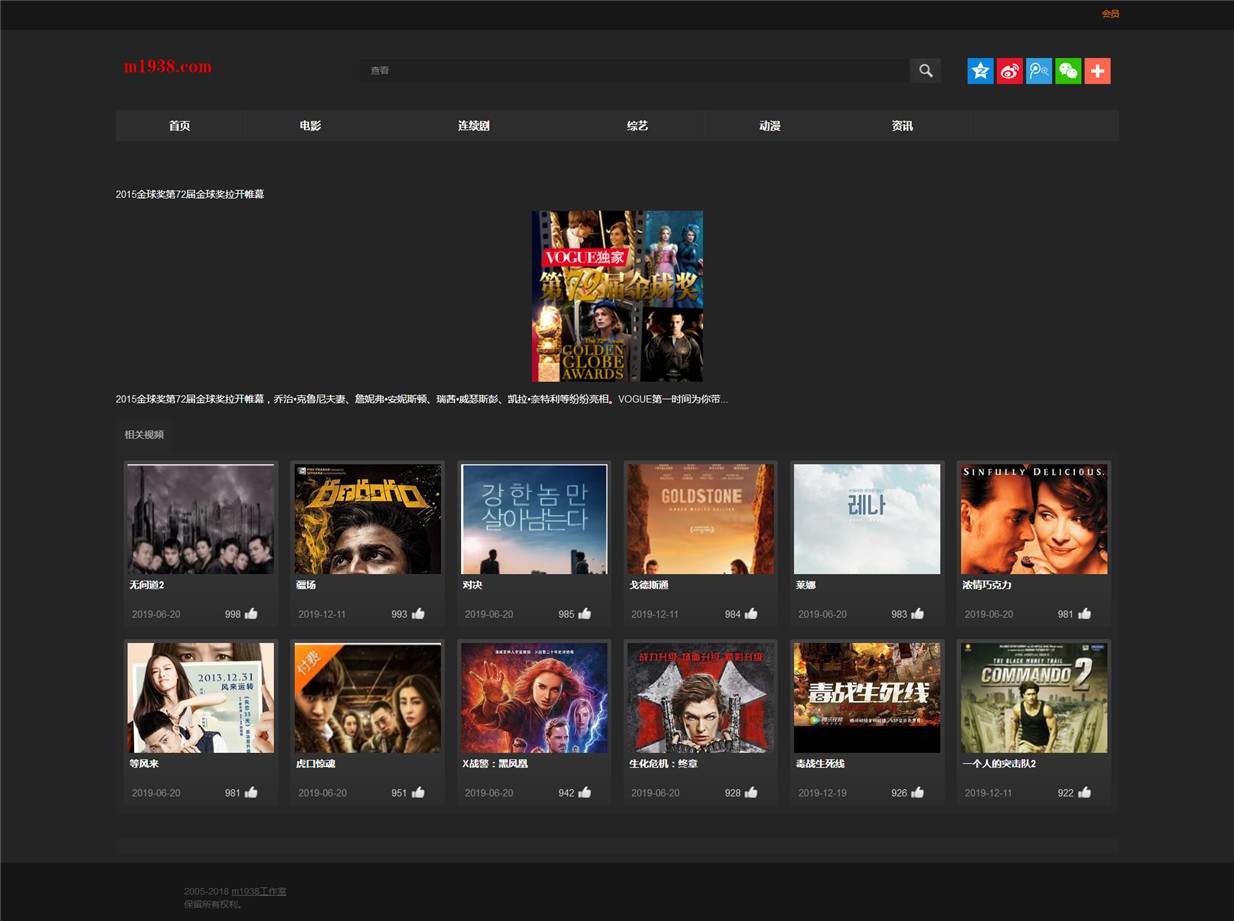Open the Golden Globe Awards poster image
The image size is (1234, 921).
point(617,296)
